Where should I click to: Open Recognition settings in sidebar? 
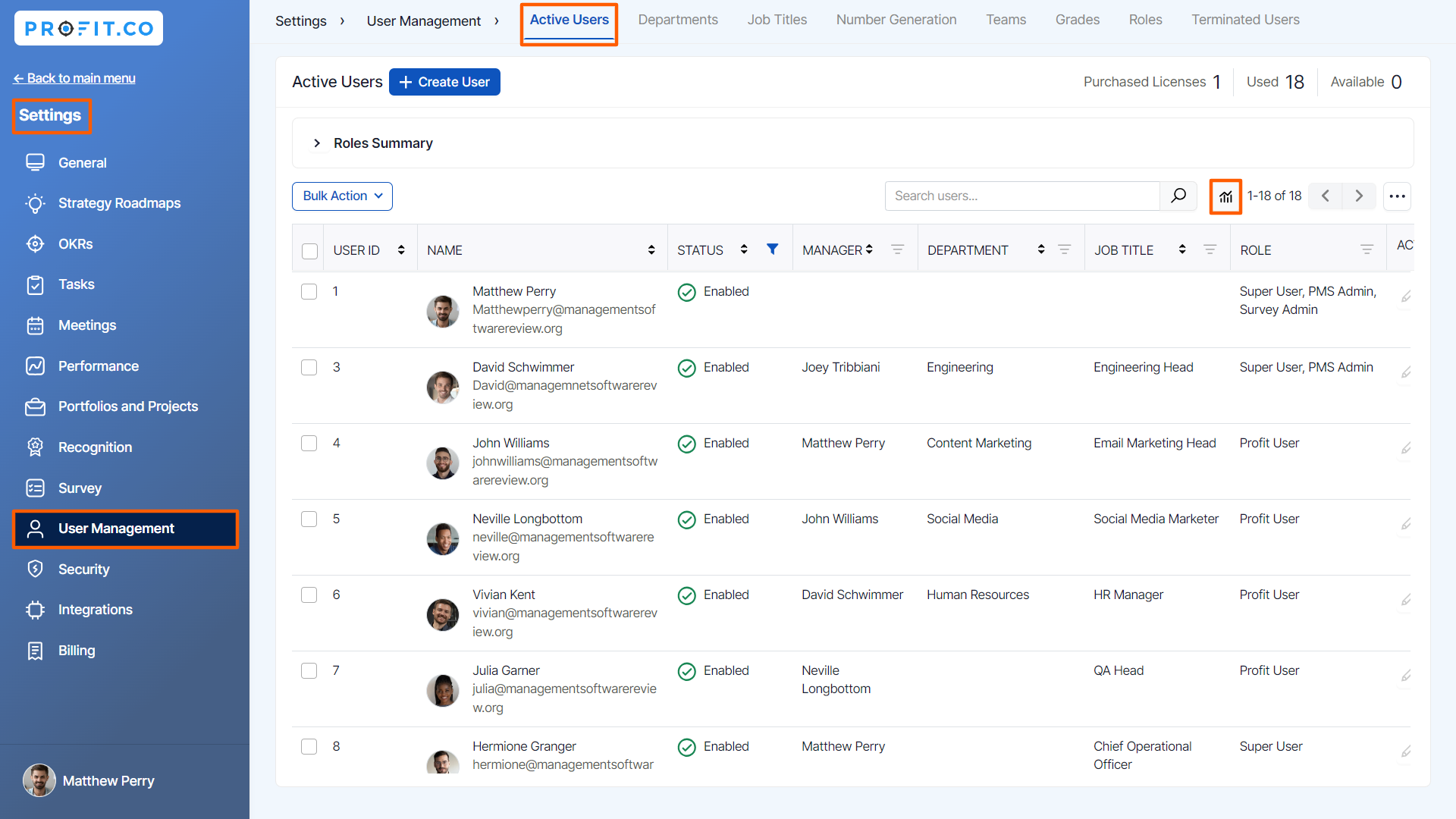tap(95, 447)
